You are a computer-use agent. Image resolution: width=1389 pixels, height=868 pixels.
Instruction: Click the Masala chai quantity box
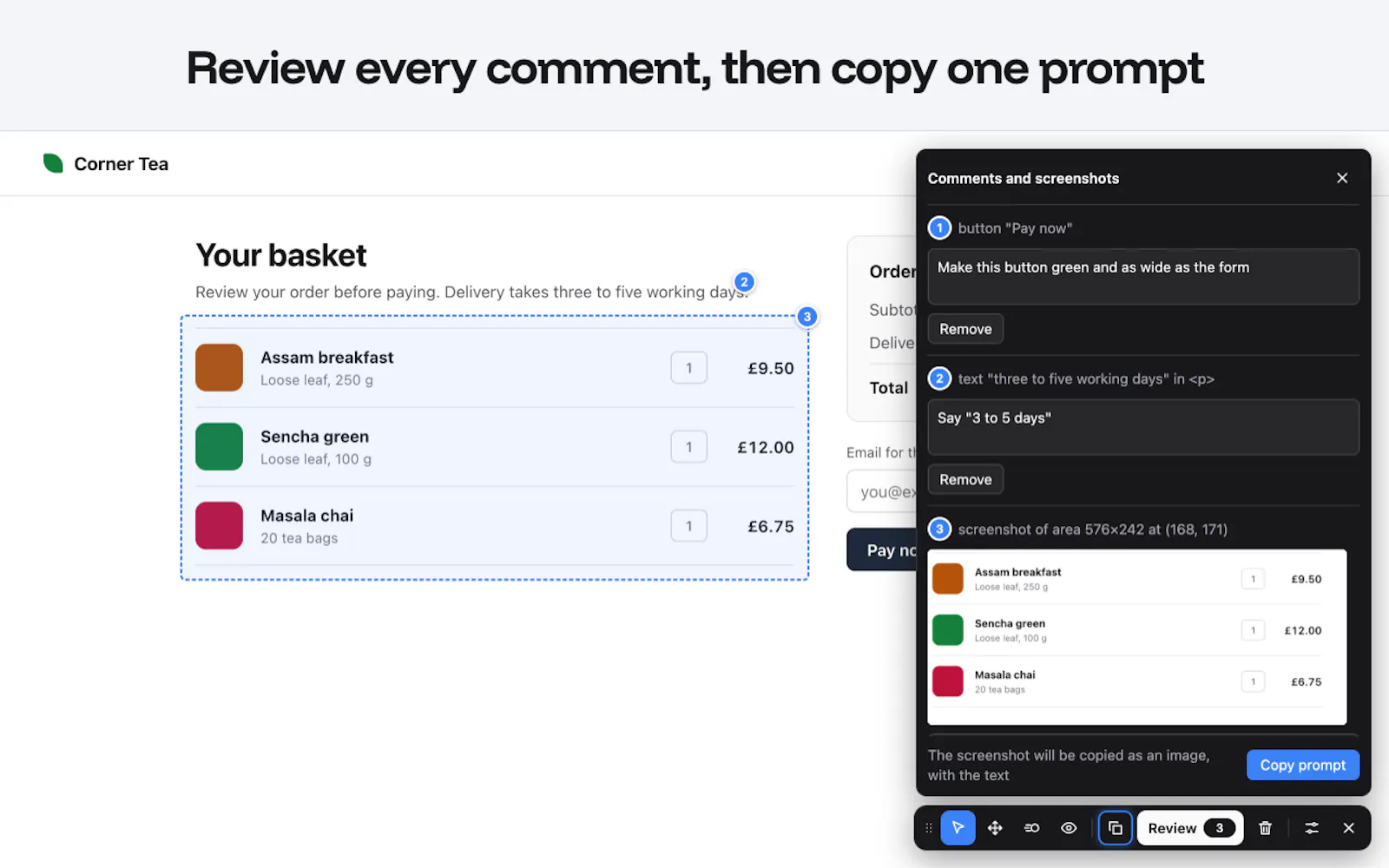689,526
